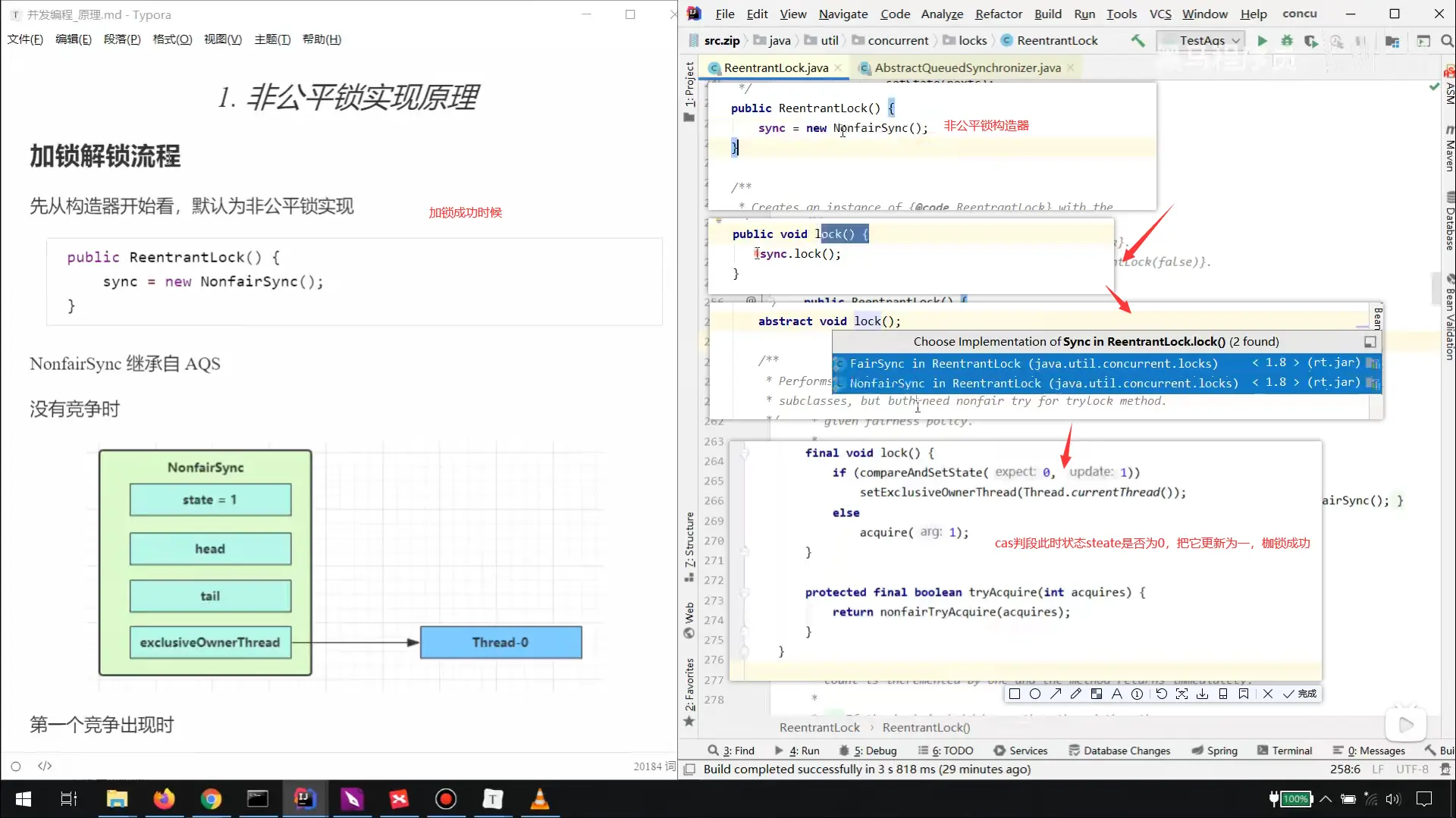Open Firefox from the taskbar
1456x818 pixels.
(x=164, y=799)
